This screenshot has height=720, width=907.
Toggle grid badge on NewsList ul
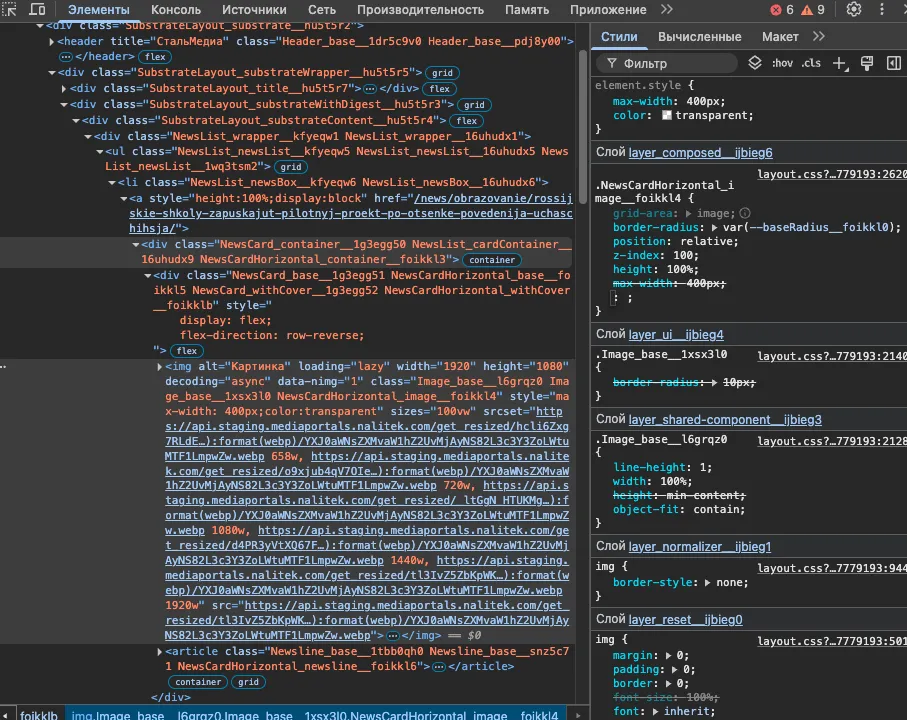[x=290, y=167]
